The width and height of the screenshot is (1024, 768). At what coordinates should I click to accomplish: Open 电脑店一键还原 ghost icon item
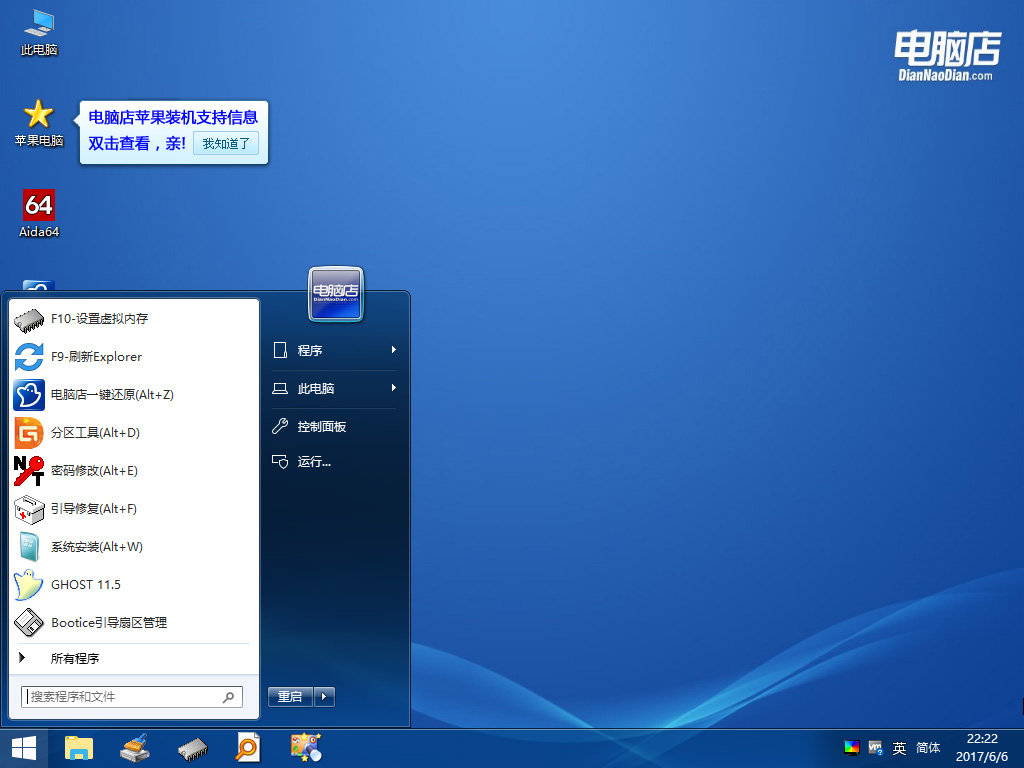pyautogui.click(x=134, y=394)
